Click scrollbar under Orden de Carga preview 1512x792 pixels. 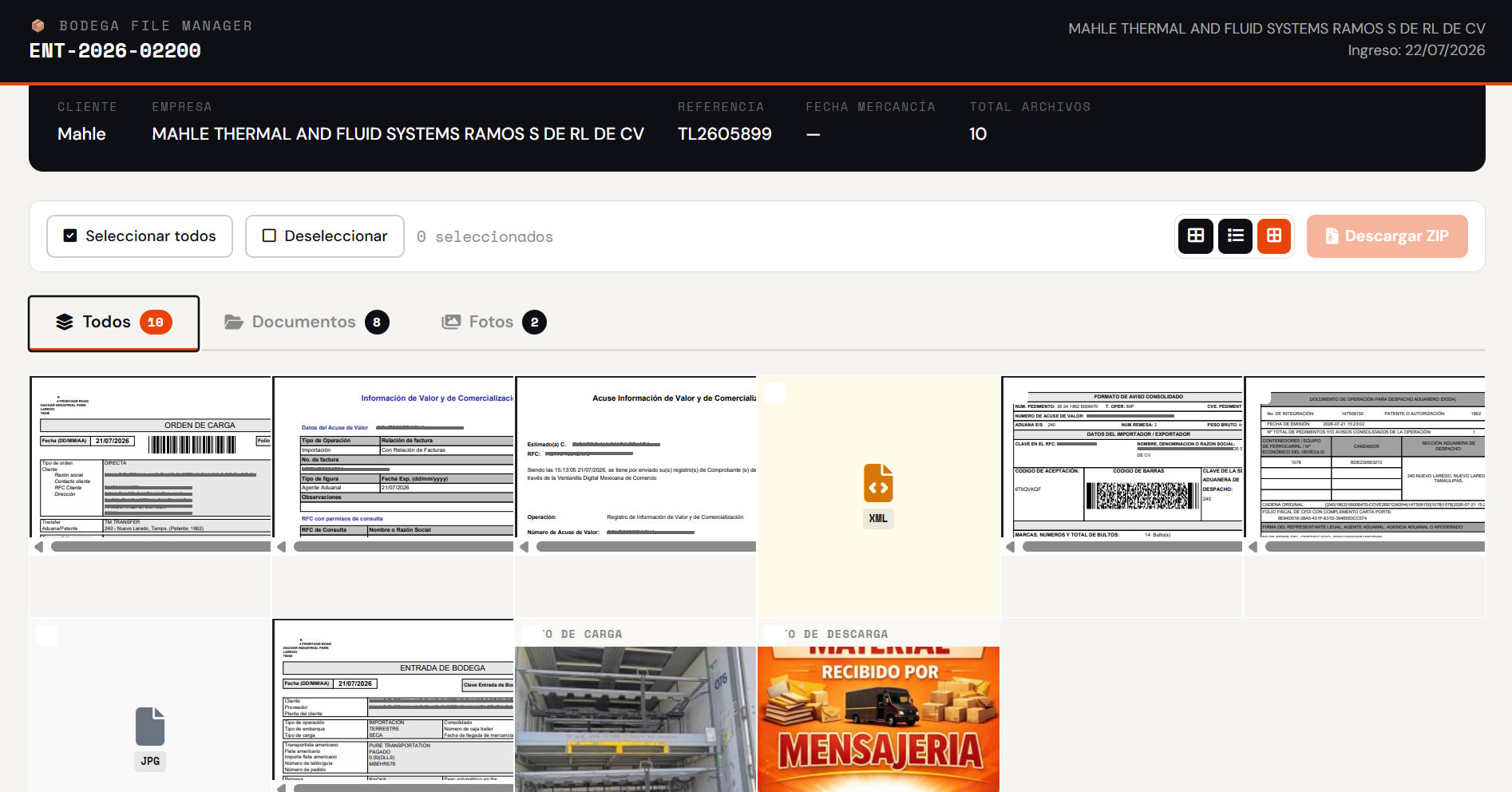pyautogui.click(x=161, y=547)
